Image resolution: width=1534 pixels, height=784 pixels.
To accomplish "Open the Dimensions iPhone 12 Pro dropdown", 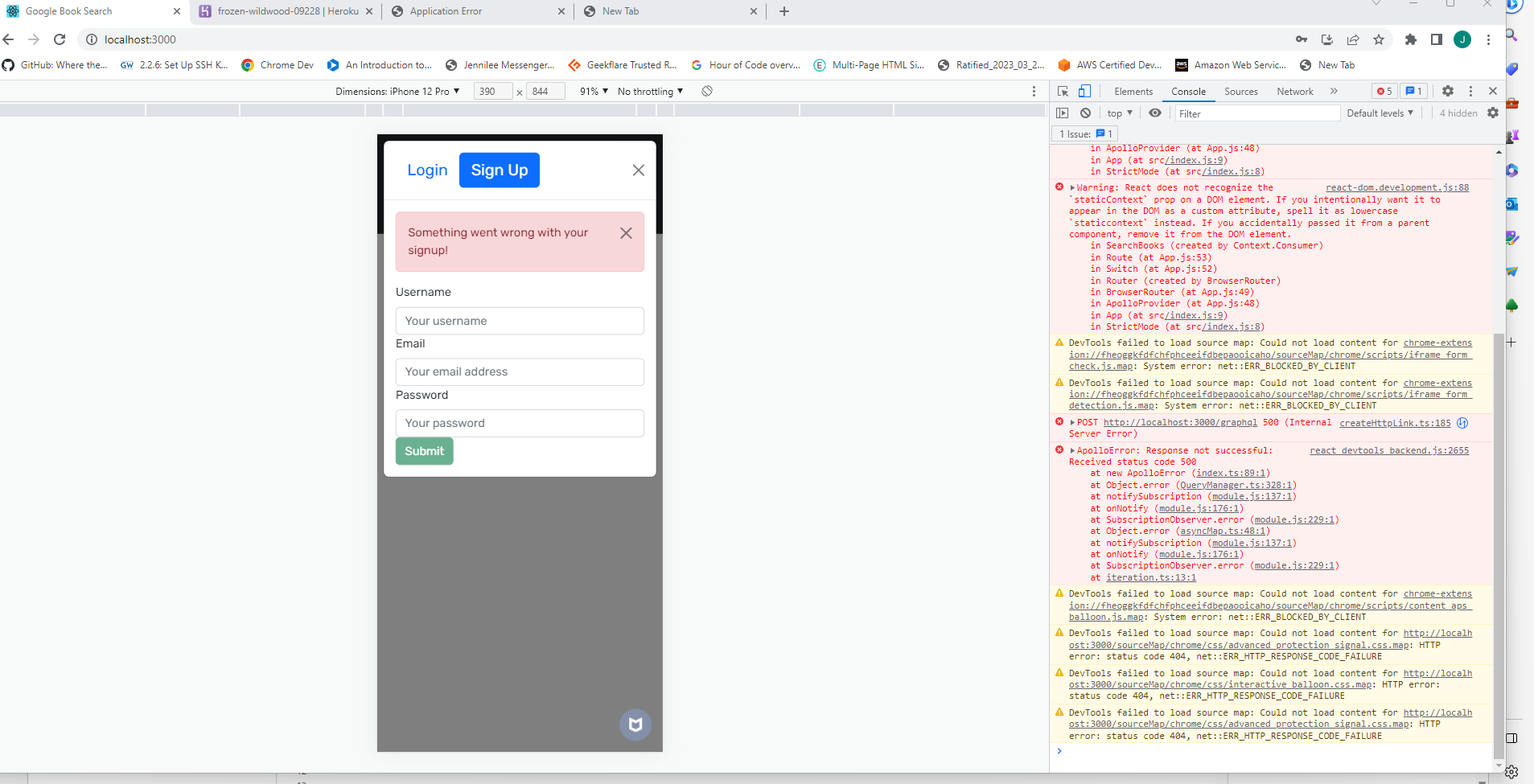I will tap(397, 91).
